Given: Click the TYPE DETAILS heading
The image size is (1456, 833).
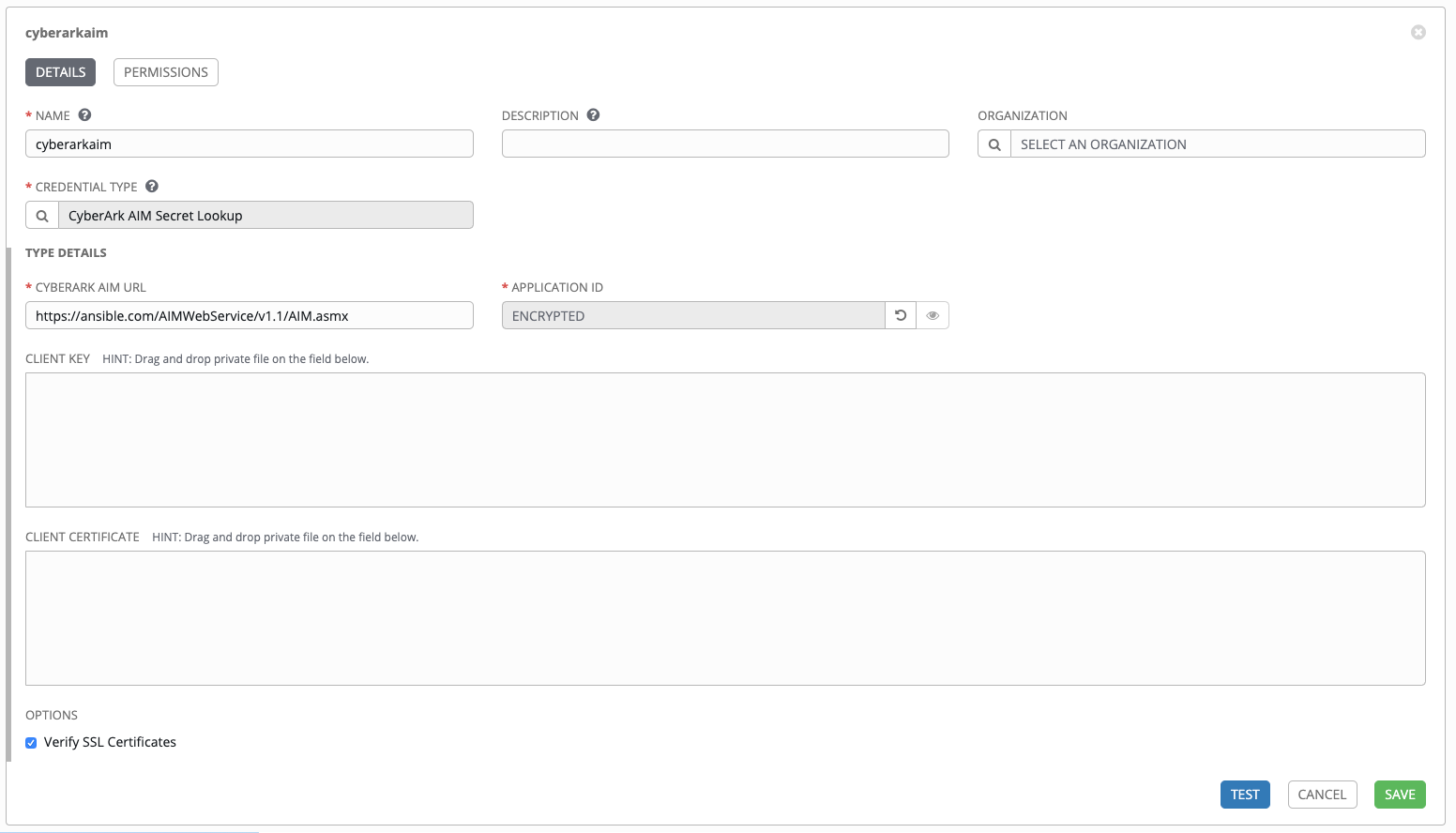Looking at the screenshot, I should [x=66, y=253].
